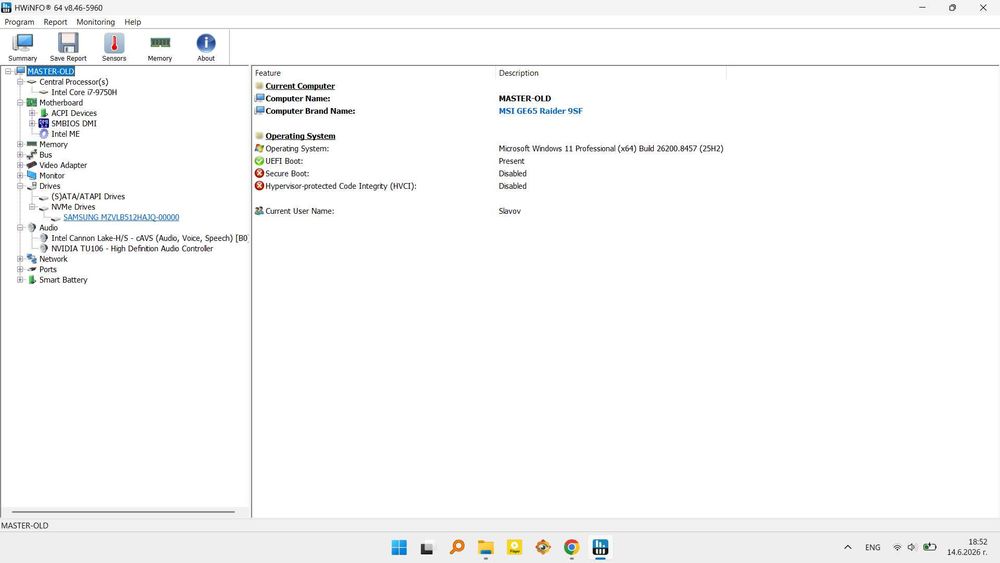Click the Description column header
Viewport: 1000px width, 563px height.
611,73
